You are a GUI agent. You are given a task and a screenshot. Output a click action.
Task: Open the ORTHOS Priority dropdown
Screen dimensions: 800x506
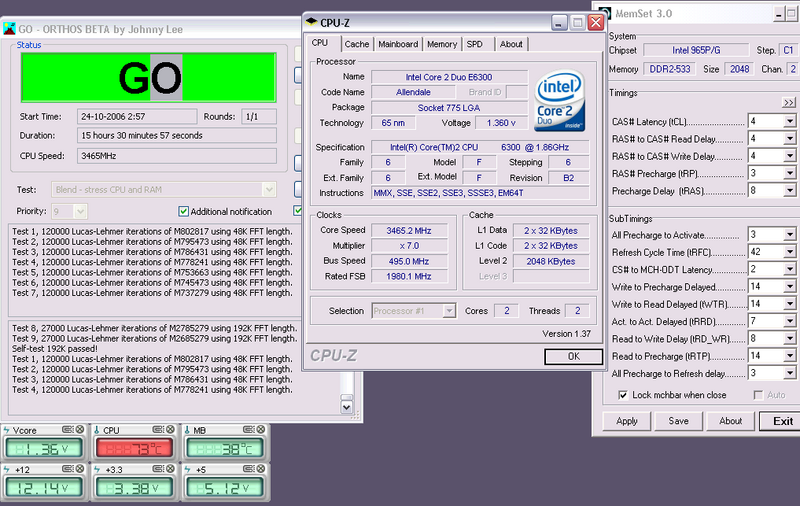[80, 211]
